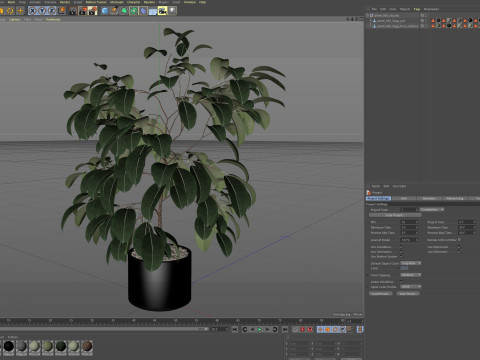Viewport: 480px width, 360px height.
Task: Go to start of animation
Action: [x=235, y=329]
